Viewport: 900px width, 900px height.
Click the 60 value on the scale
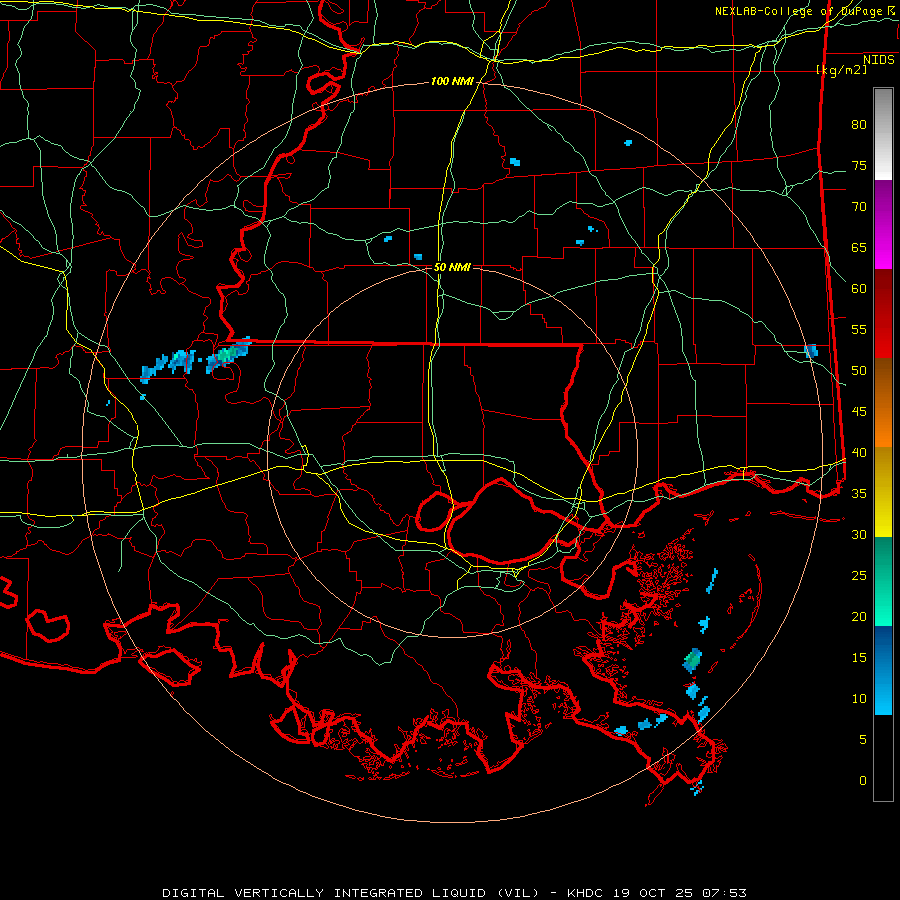click(x=859, y=289)
